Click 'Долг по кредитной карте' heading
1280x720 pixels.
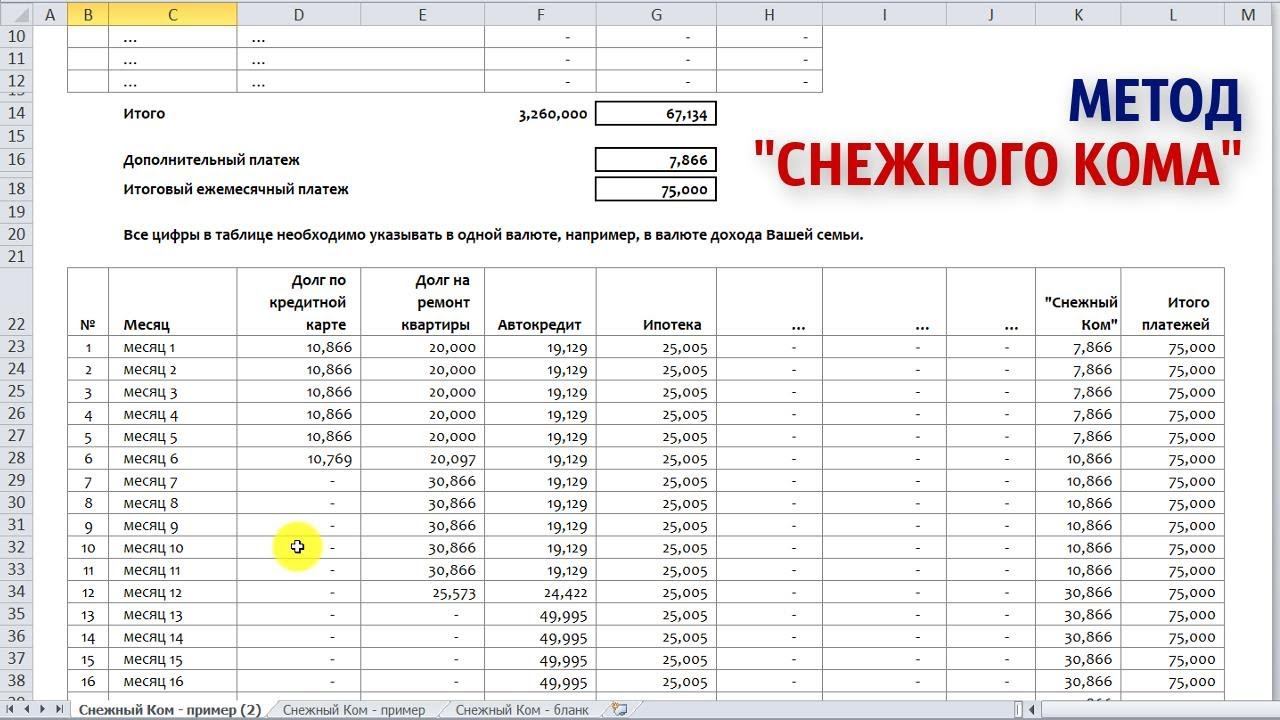(x=299, y=302)
